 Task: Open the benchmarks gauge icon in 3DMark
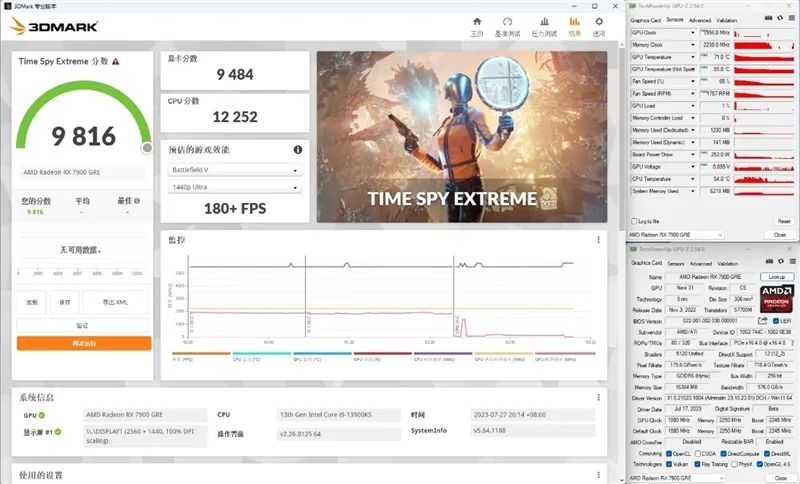coord(507,21)
